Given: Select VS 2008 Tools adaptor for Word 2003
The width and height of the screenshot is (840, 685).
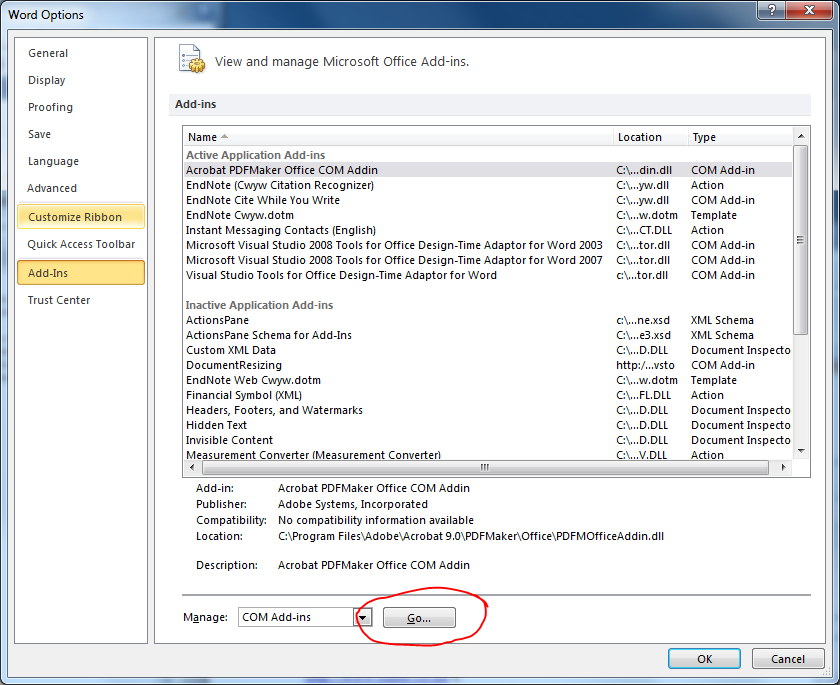Looking at the screenshot, I should pyautogui.click(x=488, y=245).
